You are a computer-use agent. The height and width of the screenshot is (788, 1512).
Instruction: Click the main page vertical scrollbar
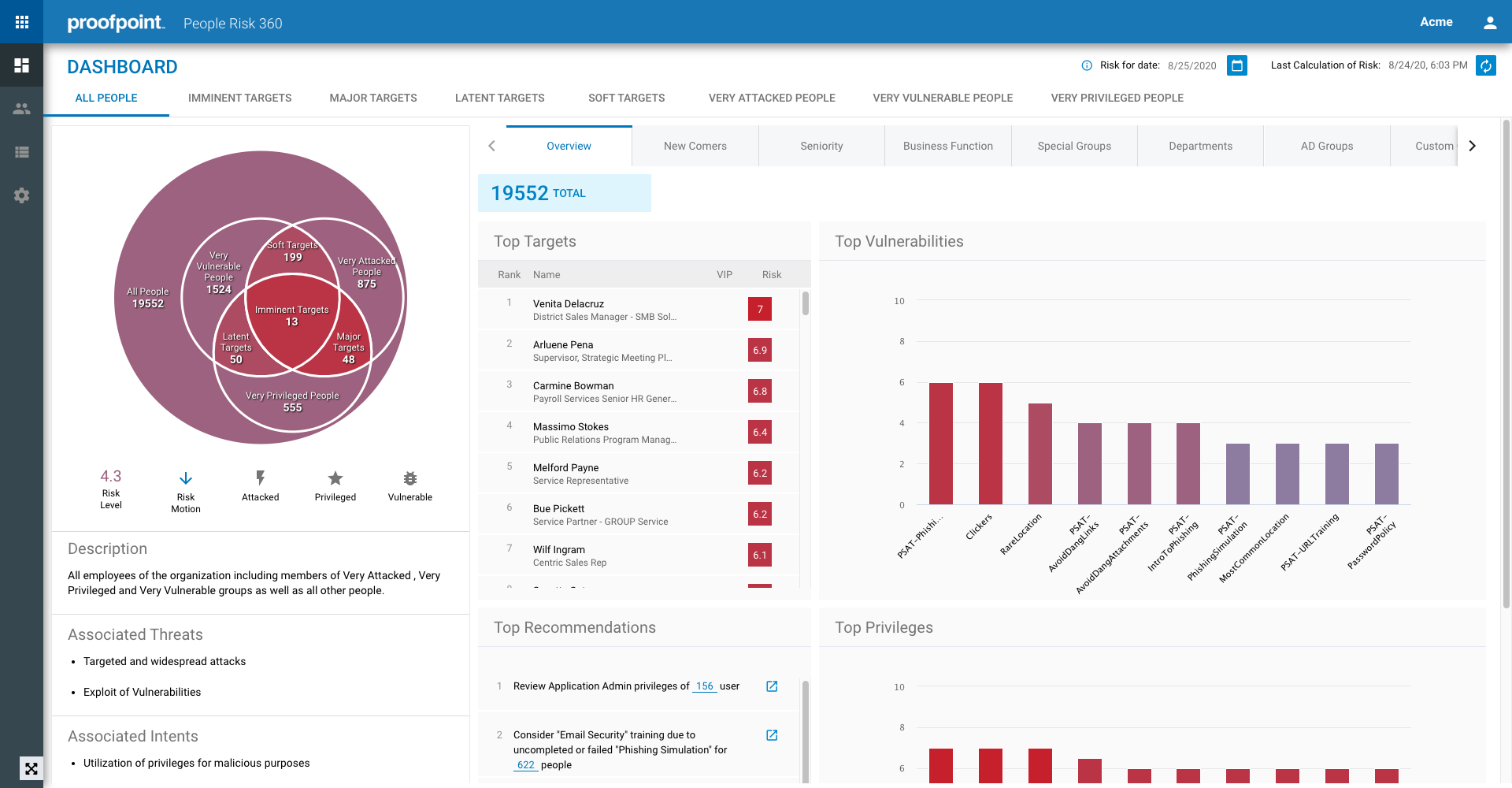pos(1506,362)
